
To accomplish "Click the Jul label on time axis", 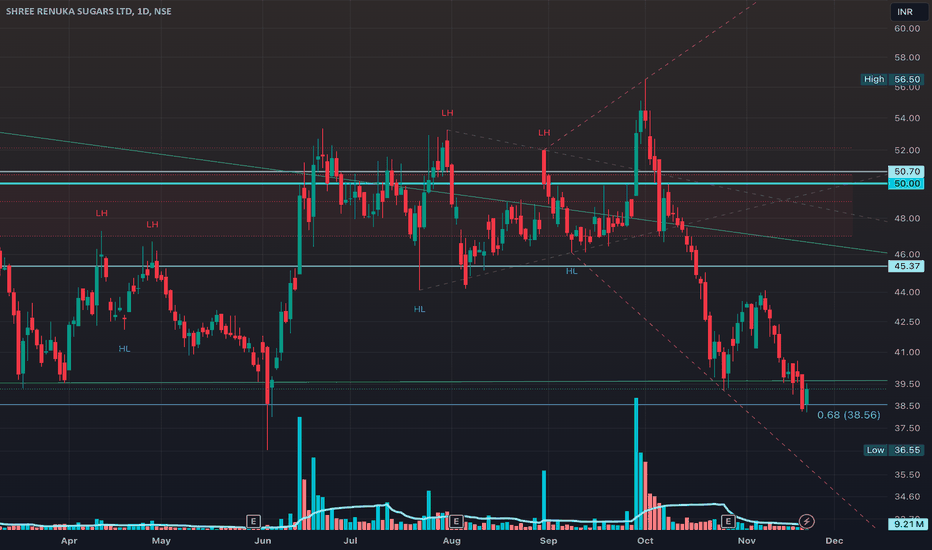I will (351, 540).
